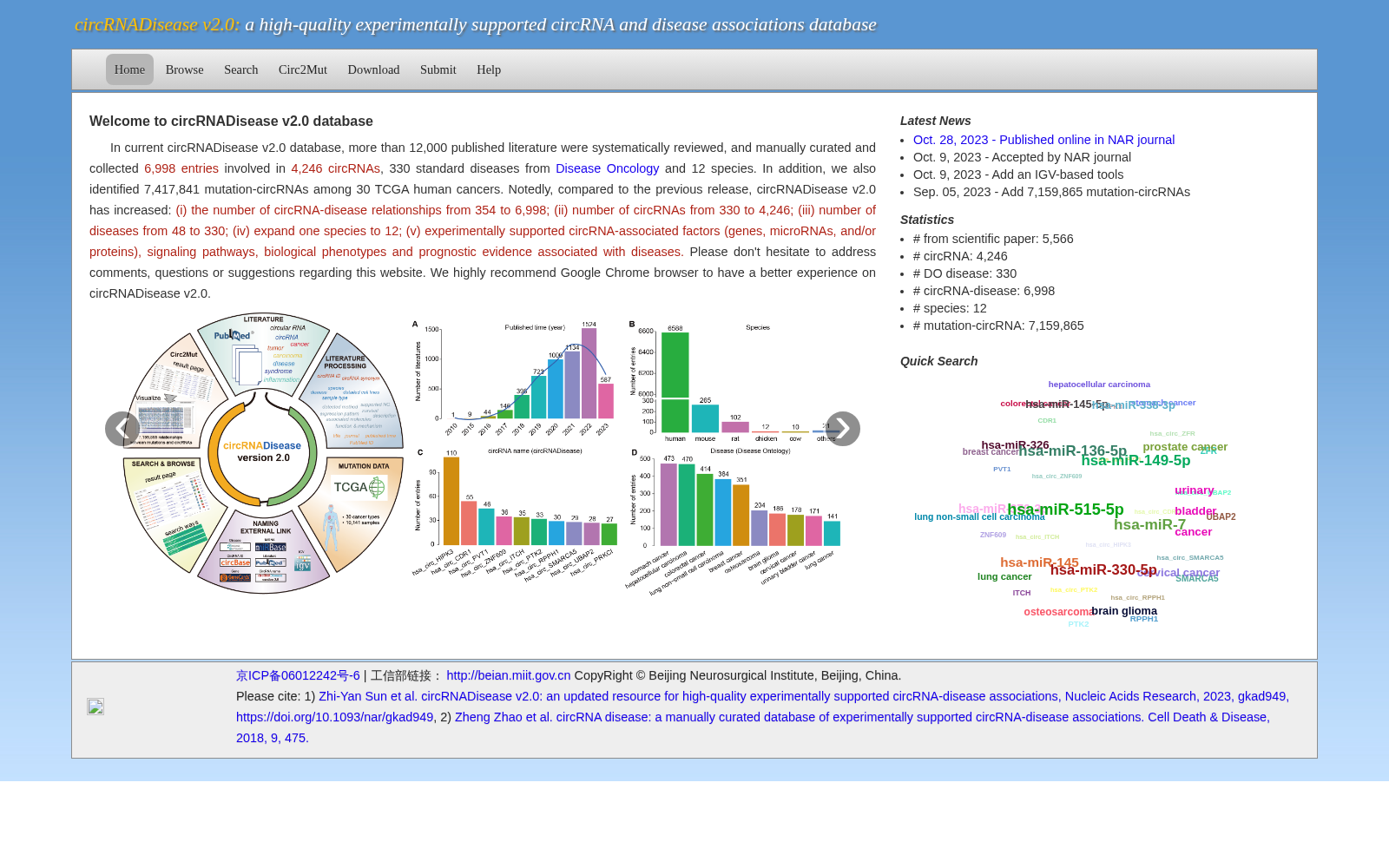Select 'hsa-miR-149-5p' in Quick Search cloud
1389x868 pixels.
pyautogui.click(x=1136, y=460)
